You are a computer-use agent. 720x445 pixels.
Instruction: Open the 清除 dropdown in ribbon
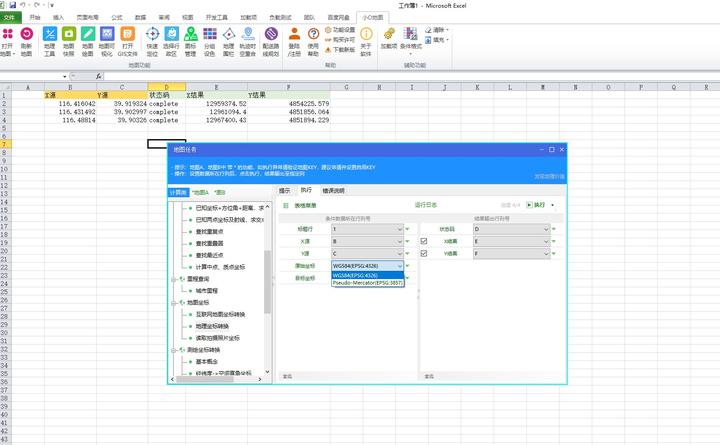(x=437, y=30)
